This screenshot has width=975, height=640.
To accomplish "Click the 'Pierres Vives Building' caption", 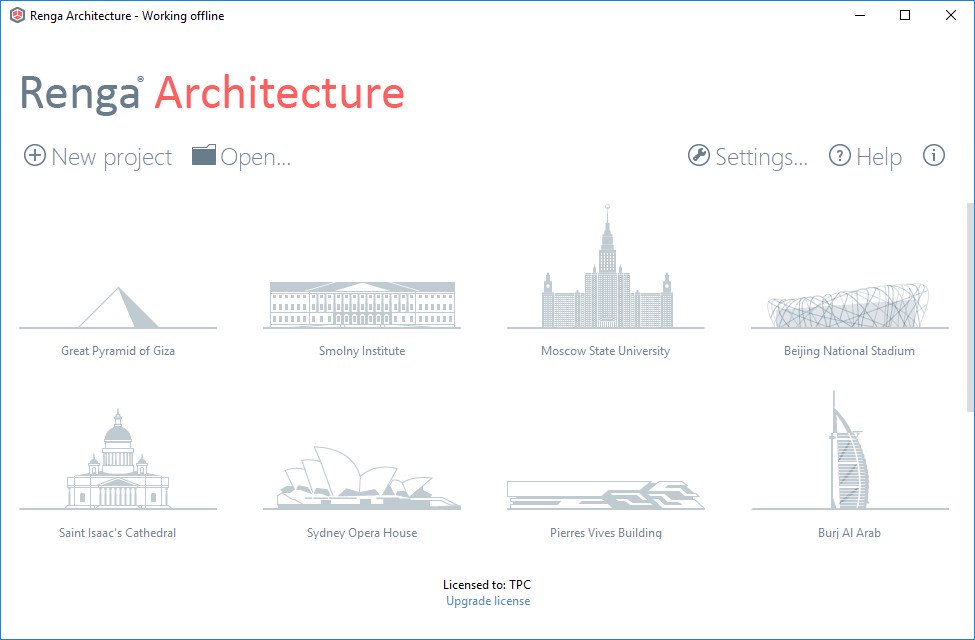I will click(x=606, y=533).
